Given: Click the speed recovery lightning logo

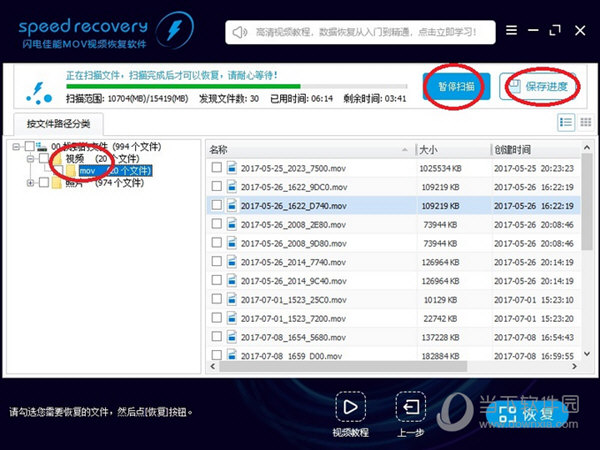Looking at the screenshot, I should tap(175, 30).
